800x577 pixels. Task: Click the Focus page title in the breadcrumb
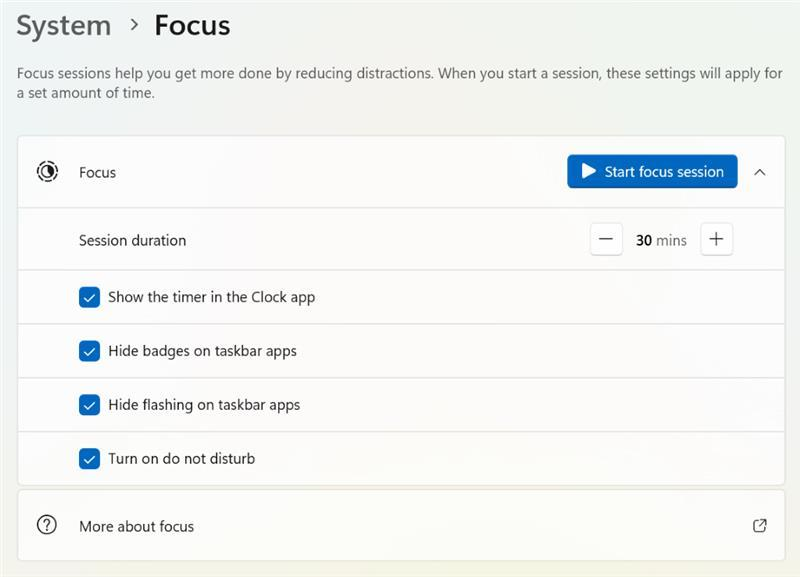(192, 25)
